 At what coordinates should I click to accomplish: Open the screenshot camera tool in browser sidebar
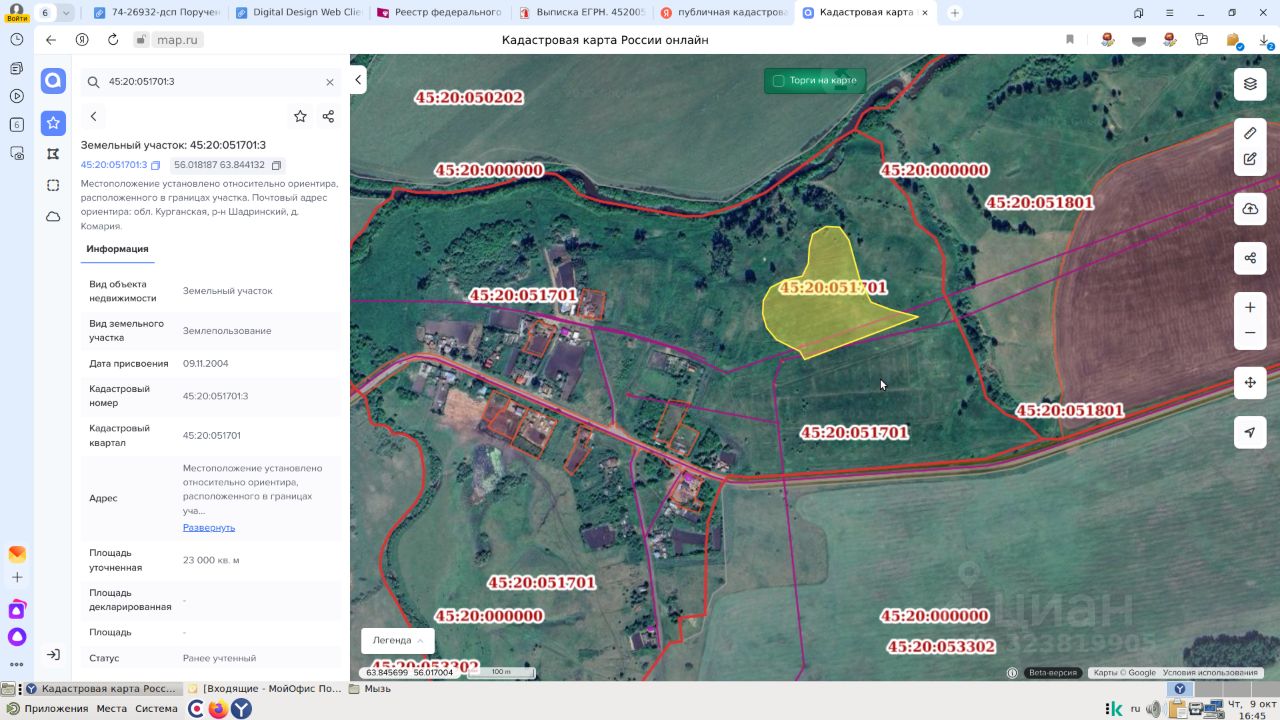[x=16, y=154]
